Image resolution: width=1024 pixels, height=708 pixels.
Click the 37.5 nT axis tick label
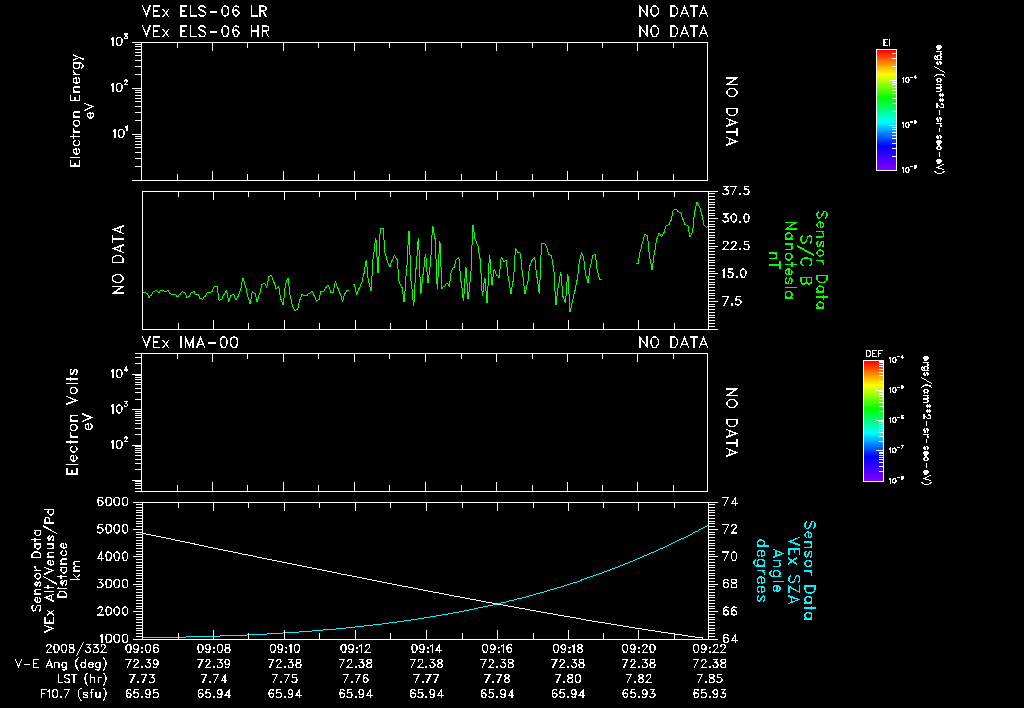click(x=736, y=191)
